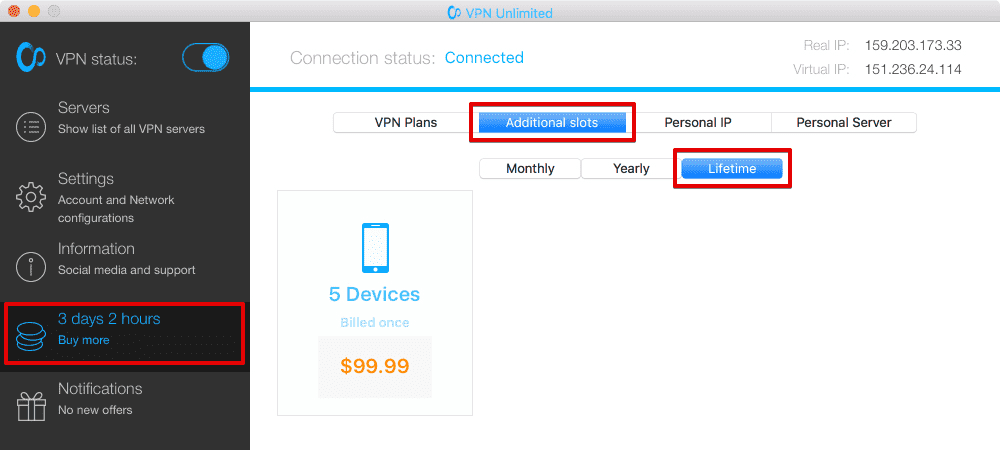The height and width of the screenshot is (450, 1000).
Task: Click the VPN Unlimited title bar icon
Action: [458, 13]
